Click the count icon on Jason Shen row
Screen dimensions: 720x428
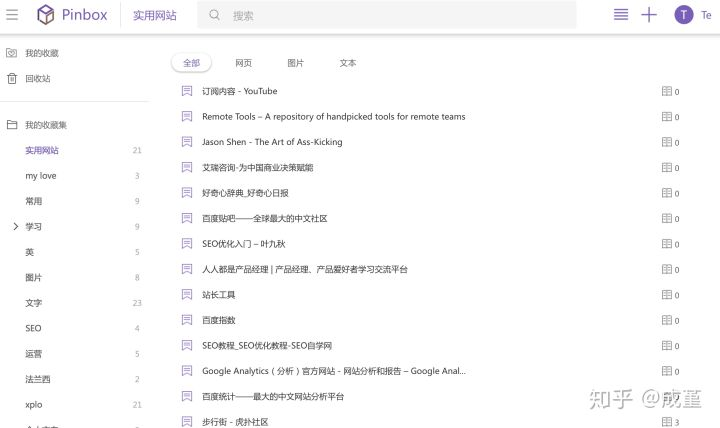[x=667, y=142]
